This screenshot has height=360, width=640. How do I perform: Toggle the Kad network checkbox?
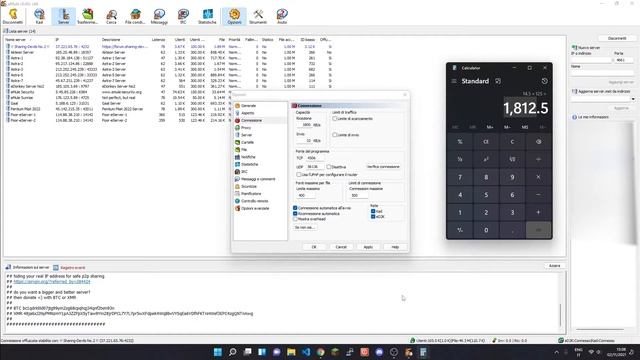pos(373,211)
